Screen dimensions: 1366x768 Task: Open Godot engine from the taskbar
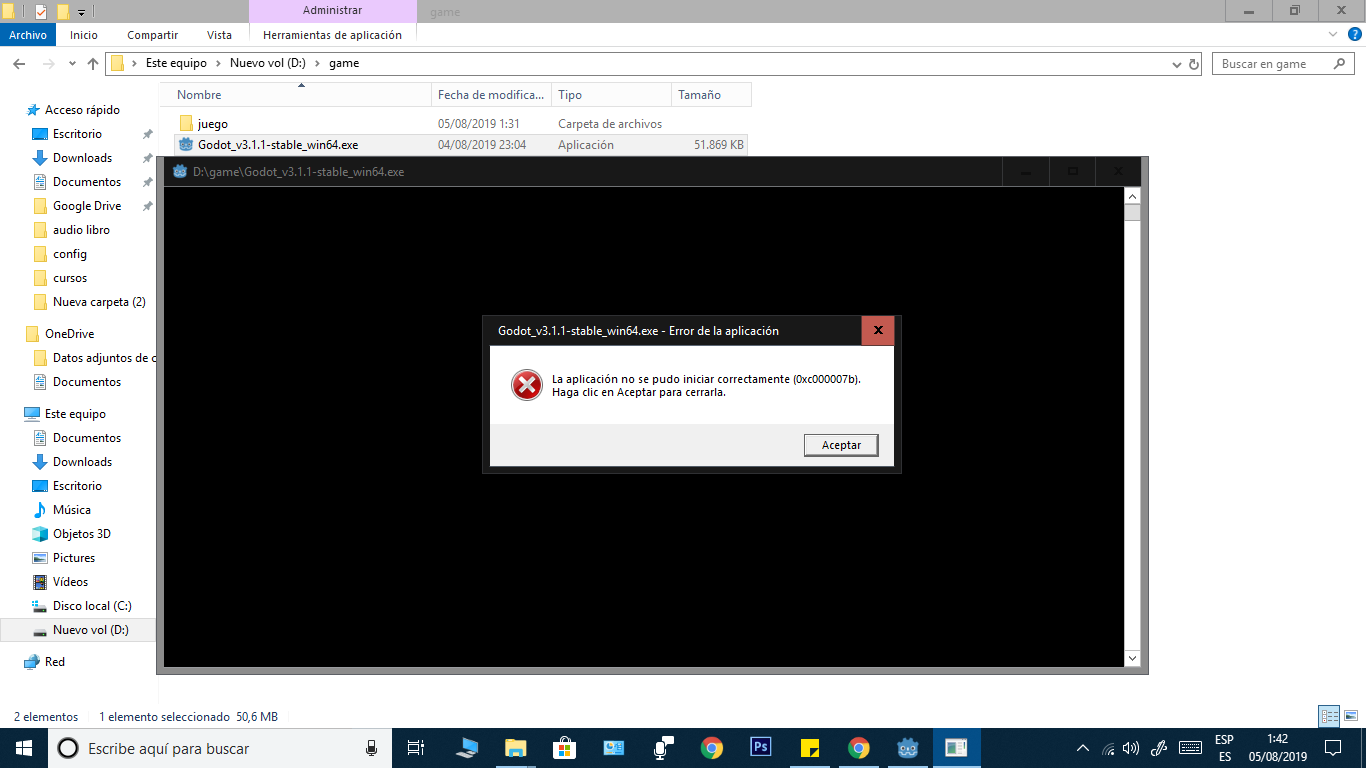point(907,747)
